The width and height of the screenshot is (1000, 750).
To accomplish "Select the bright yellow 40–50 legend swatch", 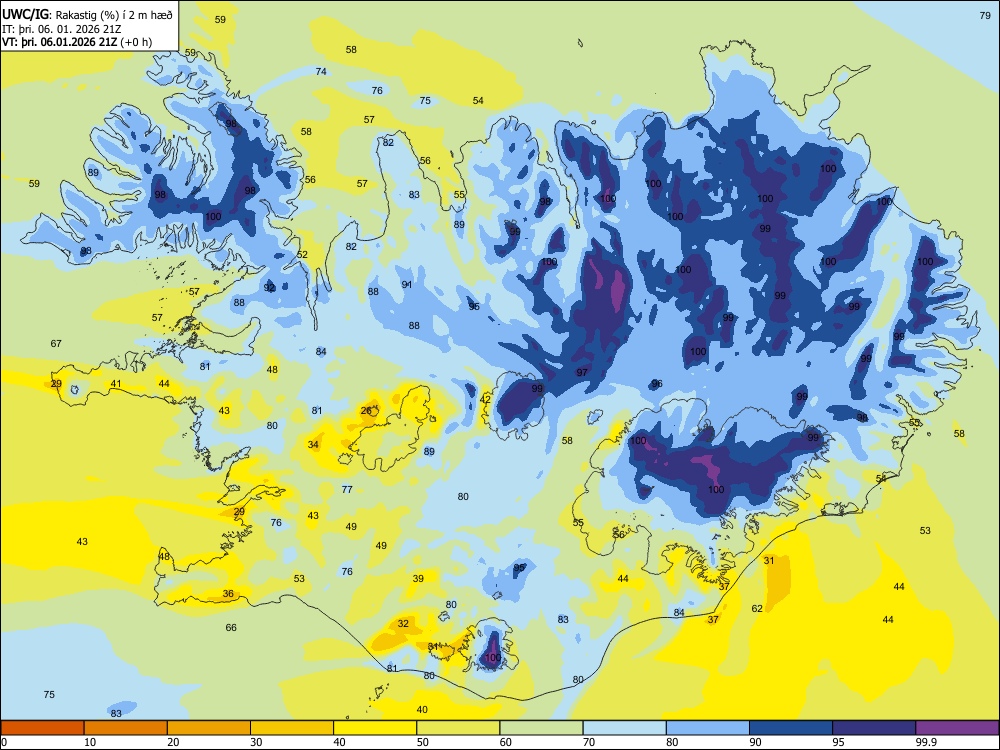I will [x=375, y=728].
